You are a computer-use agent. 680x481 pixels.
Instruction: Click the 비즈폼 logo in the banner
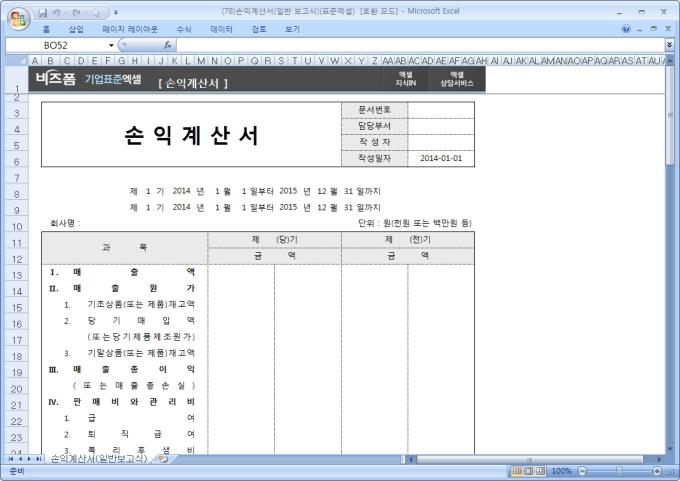pos(56,79)
